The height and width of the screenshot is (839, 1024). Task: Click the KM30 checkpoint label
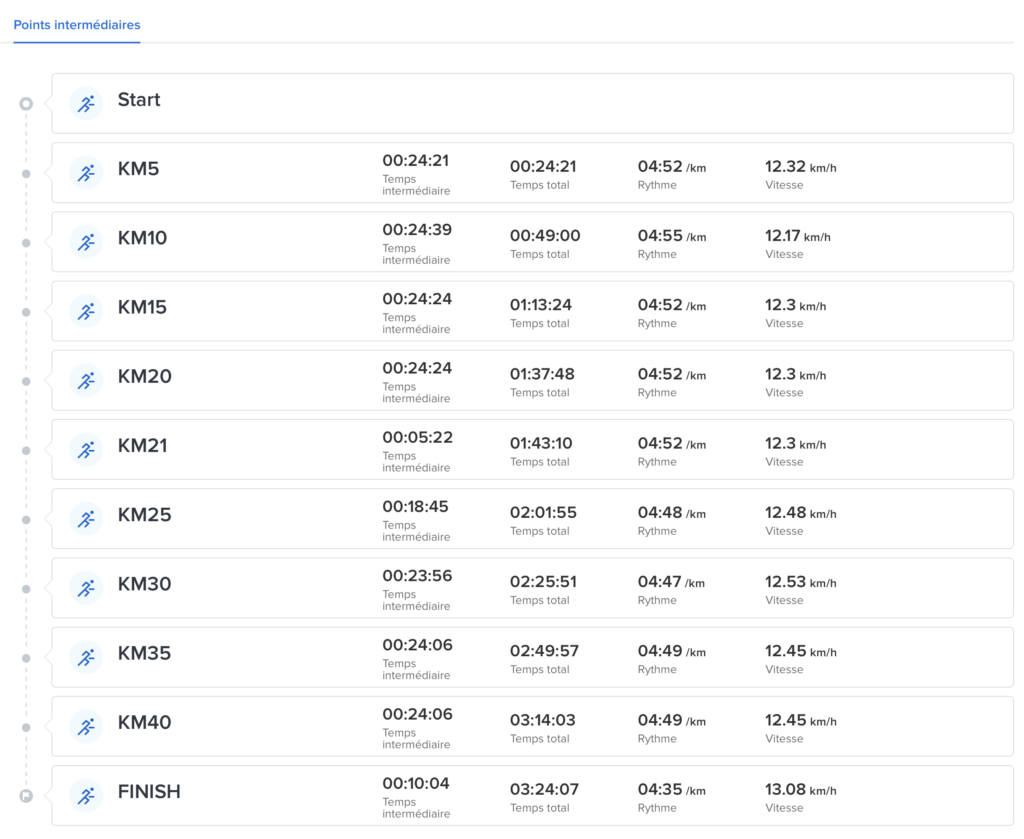pos(144,584)
